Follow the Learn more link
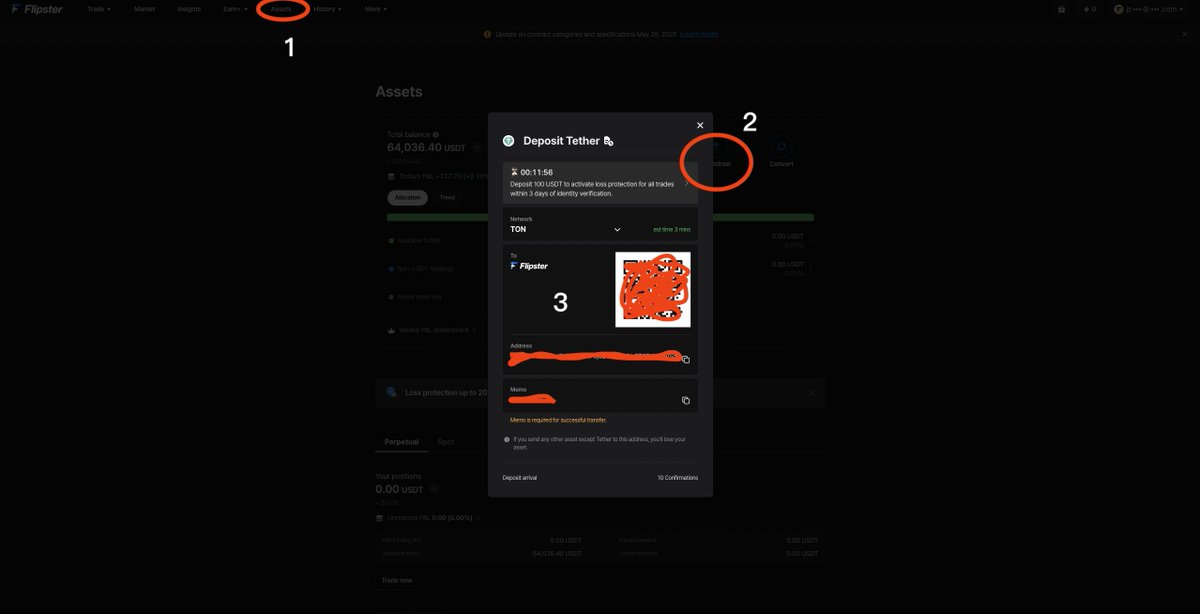 coord(699,34)
